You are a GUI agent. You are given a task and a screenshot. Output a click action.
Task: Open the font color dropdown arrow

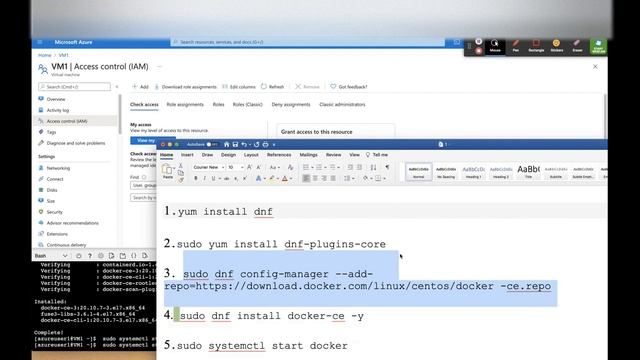pyautogui.click(x=291, y=179)
